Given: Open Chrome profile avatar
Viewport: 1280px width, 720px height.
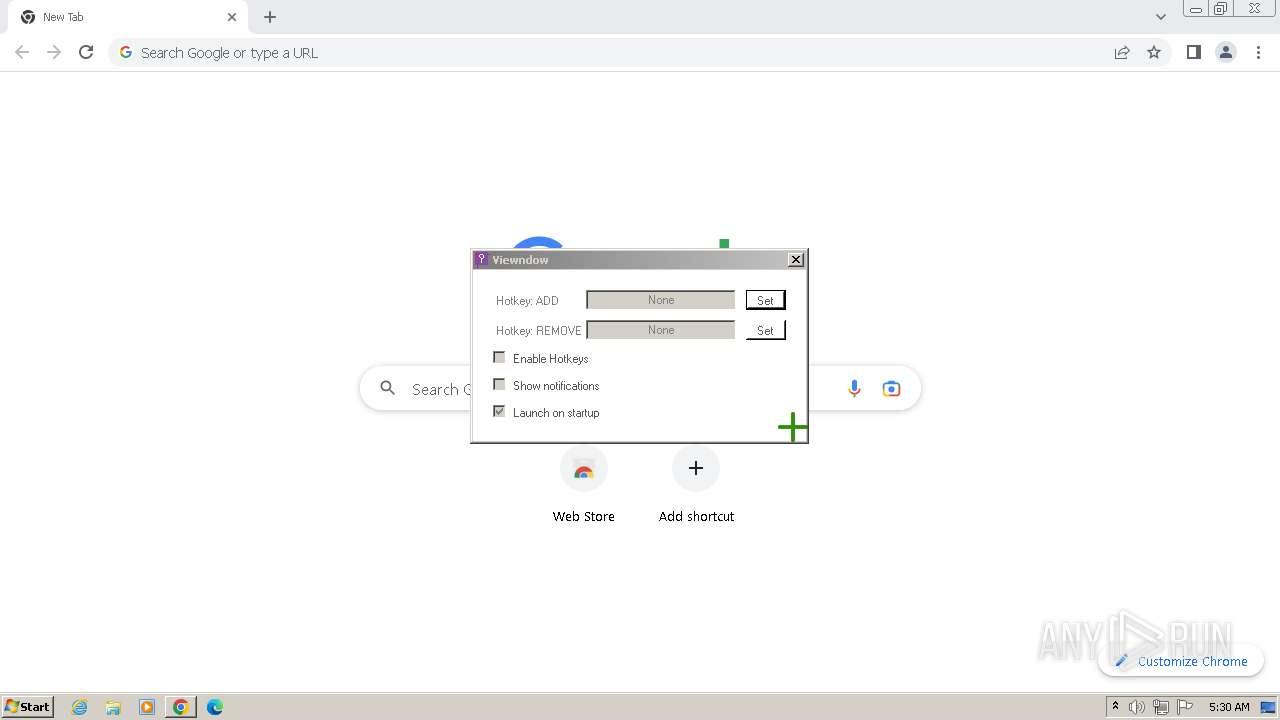Looking at the screenshot, I should click(x=1226, y=52).
